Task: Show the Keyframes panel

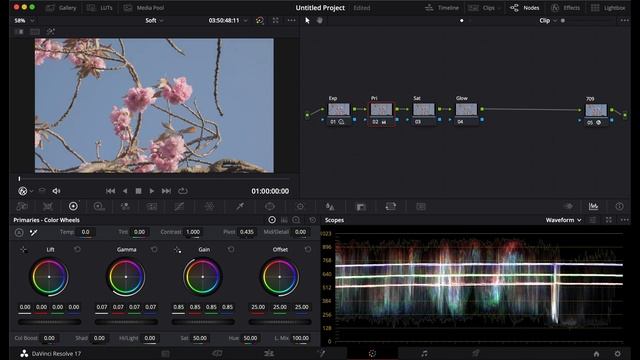Action: 569,207
